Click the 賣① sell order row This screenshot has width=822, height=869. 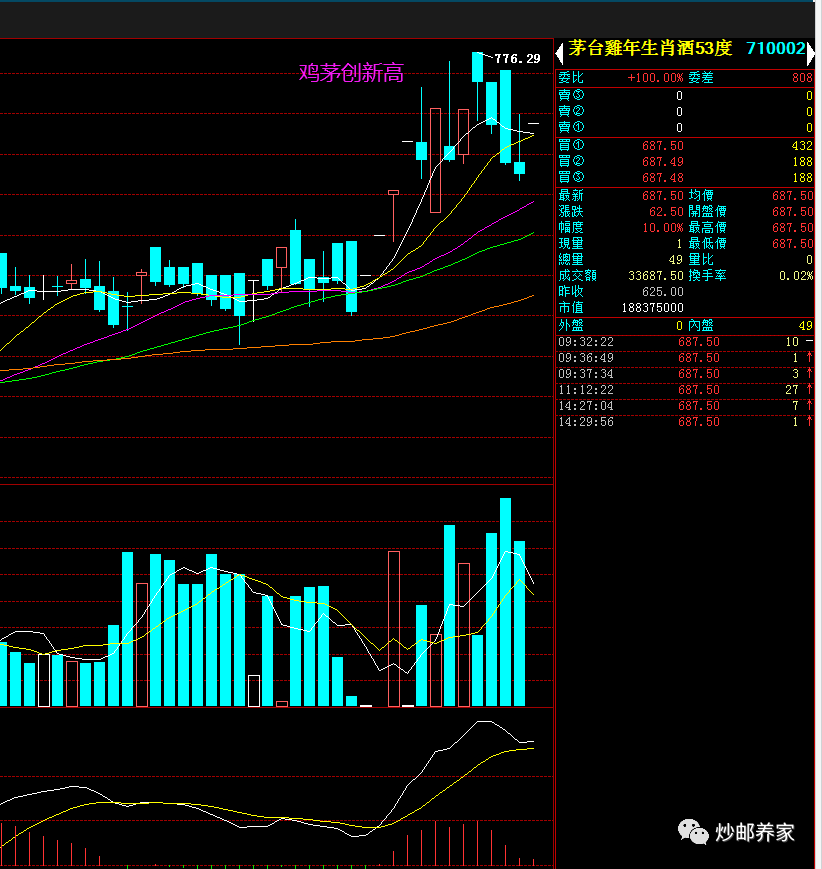[685, 127]
